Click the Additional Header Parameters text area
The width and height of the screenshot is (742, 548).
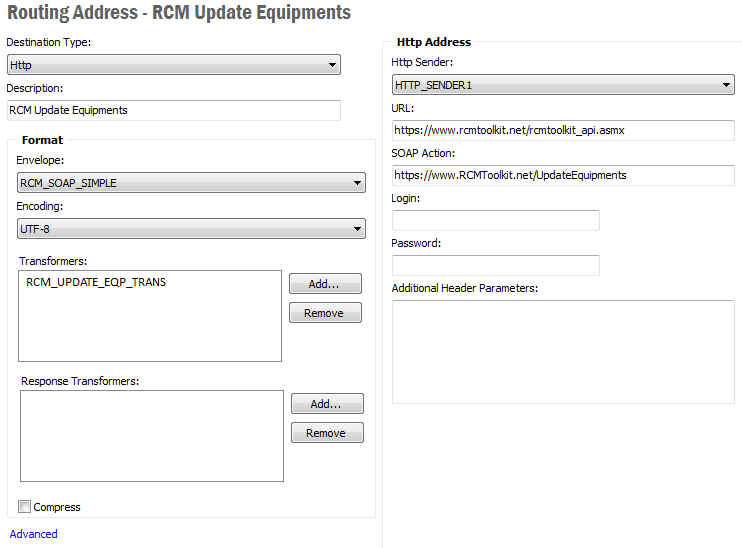pos(563,351)
